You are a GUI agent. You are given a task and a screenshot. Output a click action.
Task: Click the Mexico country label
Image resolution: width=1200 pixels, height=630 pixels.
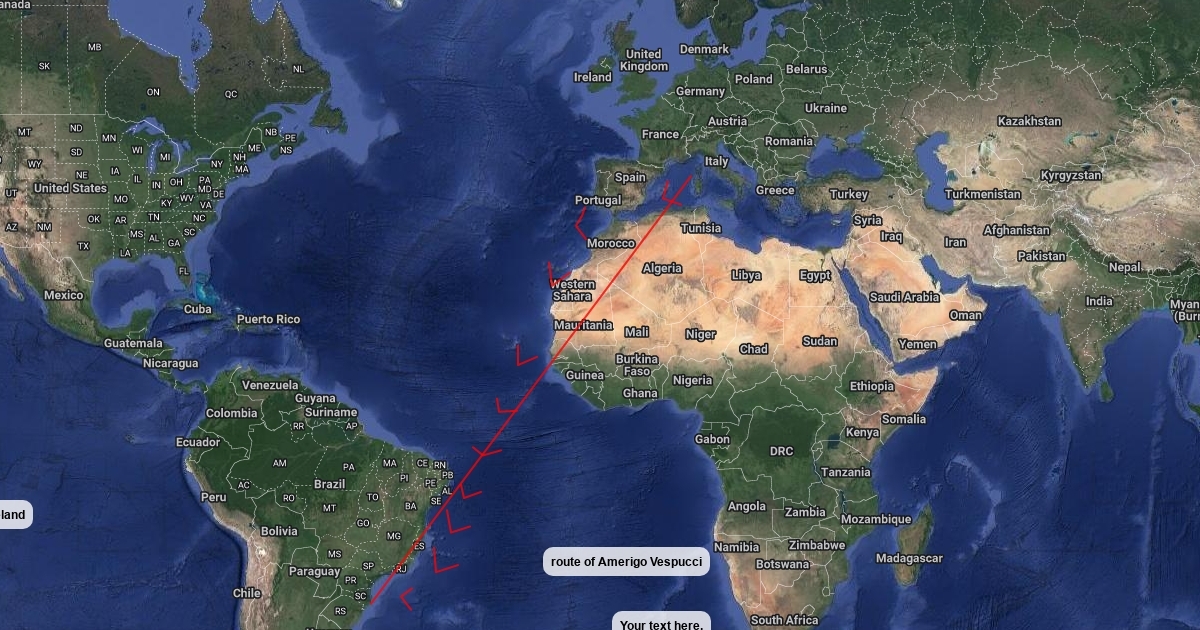(63, 295)
